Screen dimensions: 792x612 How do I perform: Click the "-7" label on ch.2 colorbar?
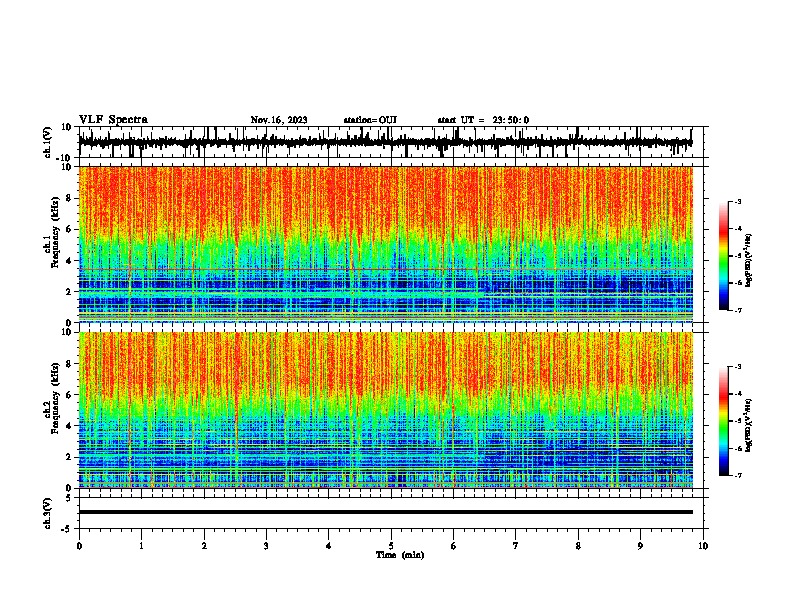pos(737,476)
